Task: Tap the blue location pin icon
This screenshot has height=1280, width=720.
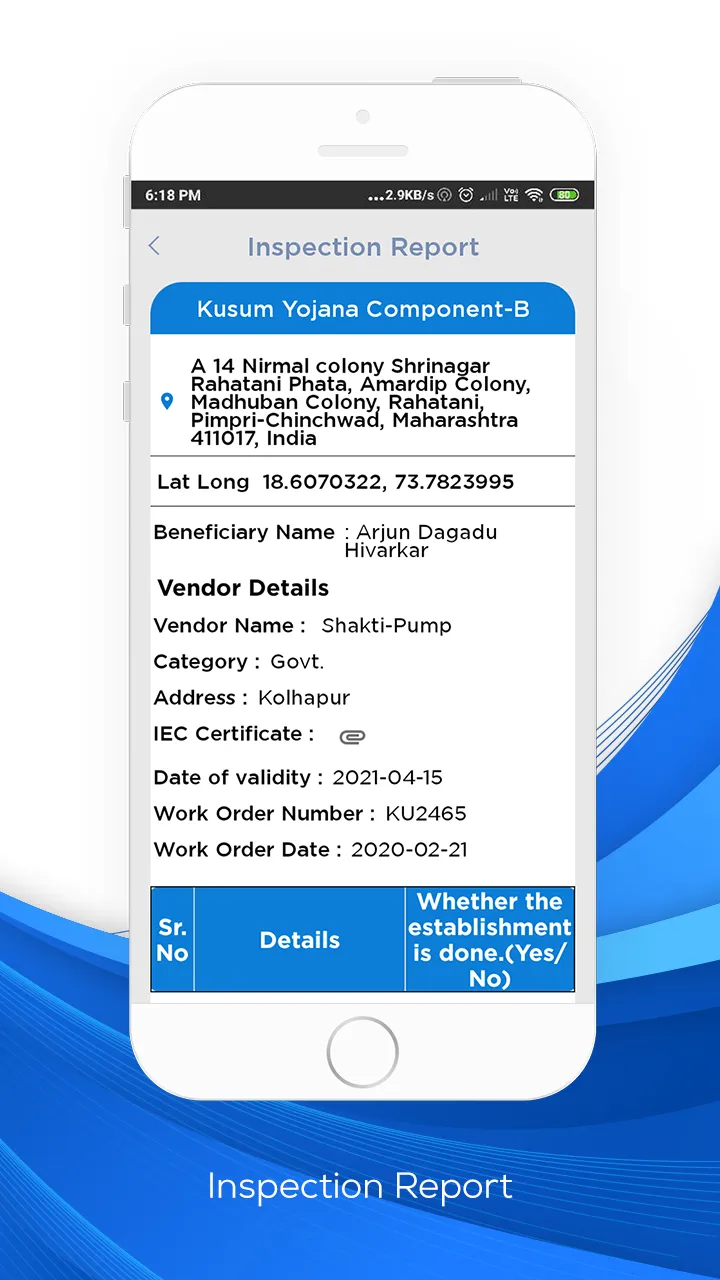Action: 167,401
